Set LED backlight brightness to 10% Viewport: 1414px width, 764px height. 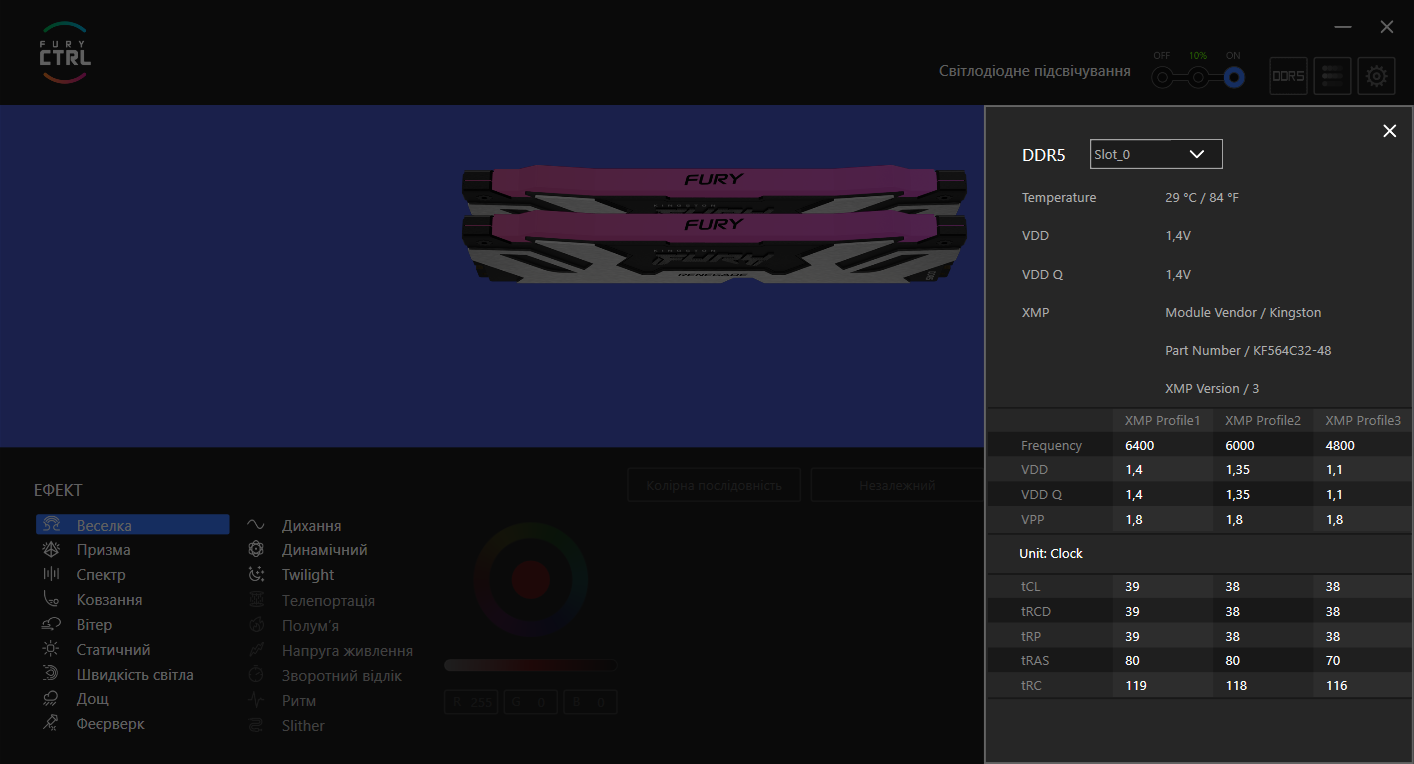(x=1197, y=77)
